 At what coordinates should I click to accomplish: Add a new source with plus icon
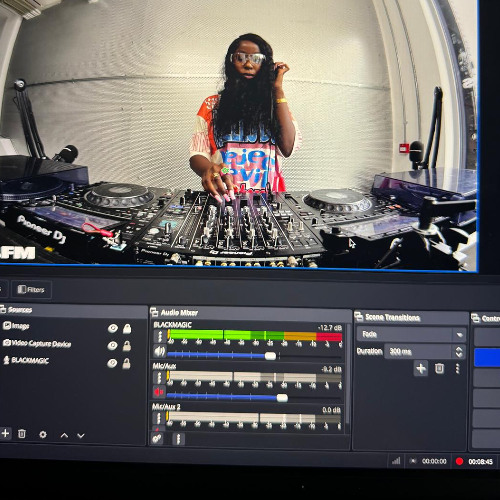[x=5, y=433]
